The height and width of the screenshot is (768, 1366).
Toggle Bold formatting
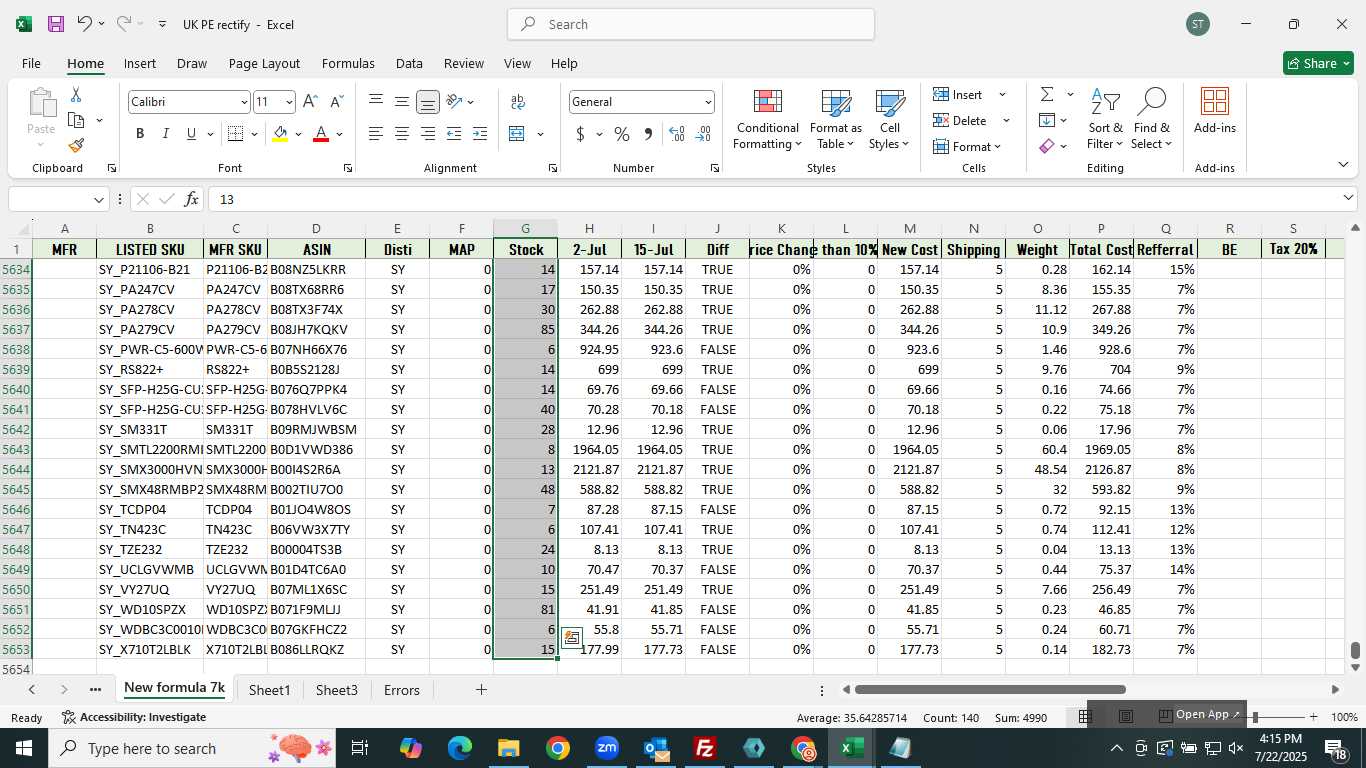click(140, 134)
